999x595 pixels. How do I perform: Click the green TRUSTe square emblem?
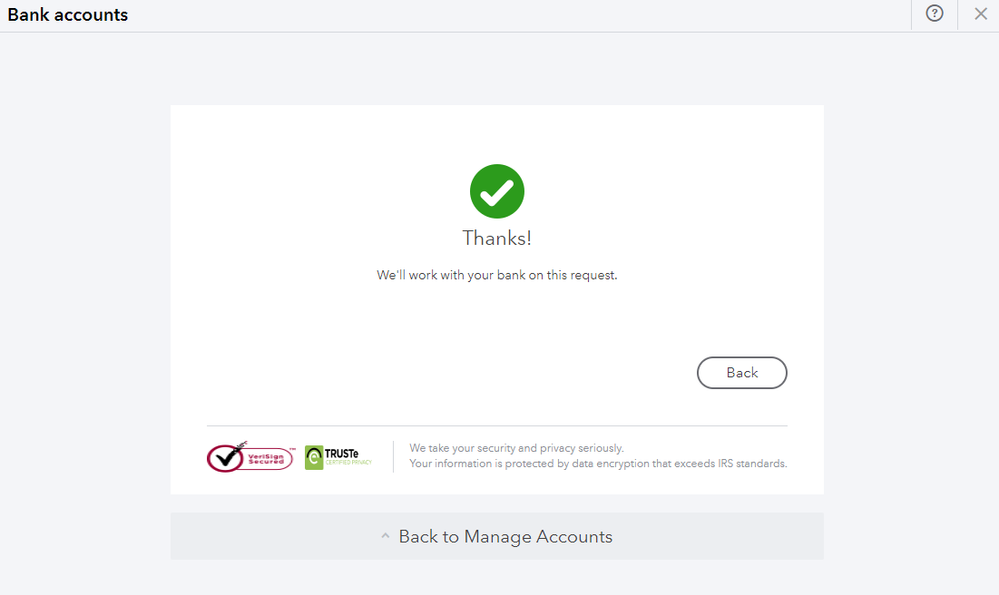point(314,458)
